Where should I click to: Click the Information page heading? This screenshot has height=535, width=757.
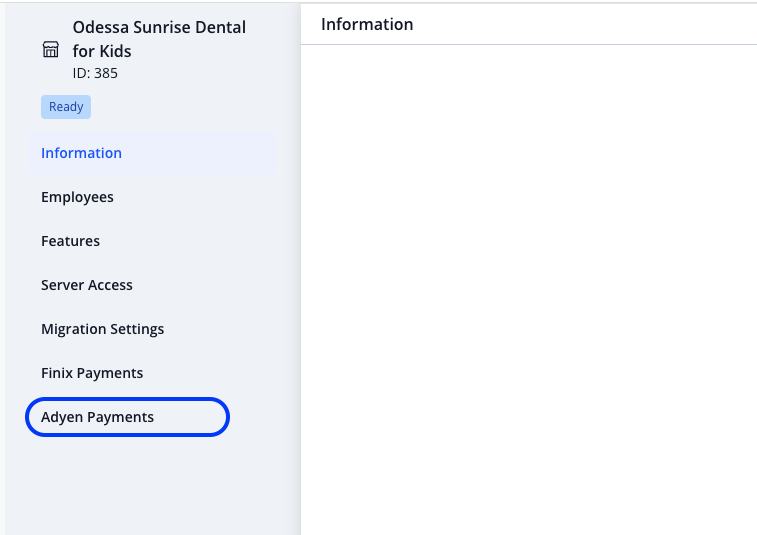(x=367, y=25)
